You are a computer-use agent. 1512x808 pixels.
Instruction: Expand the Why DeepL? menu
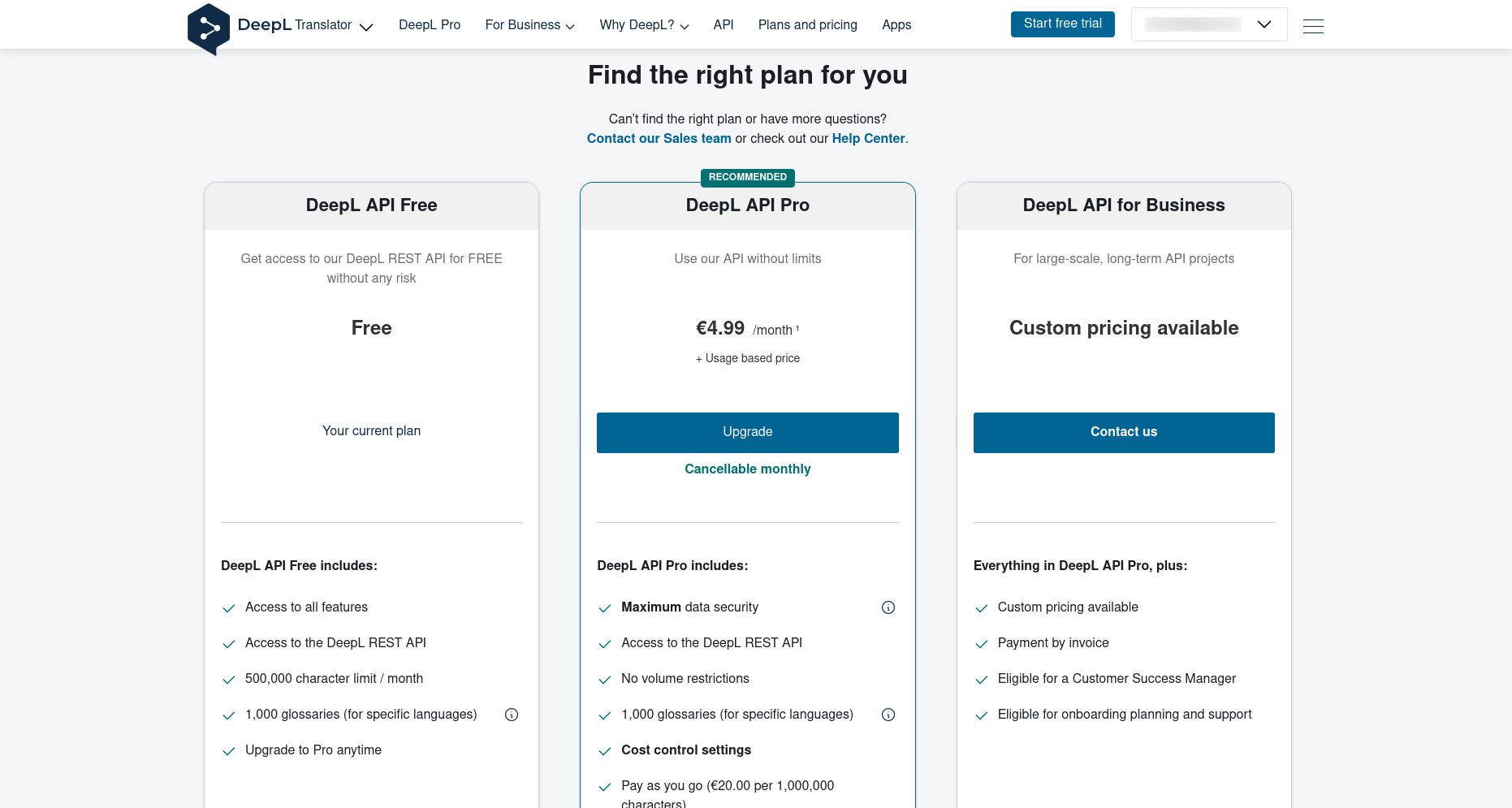coord(644,25)
